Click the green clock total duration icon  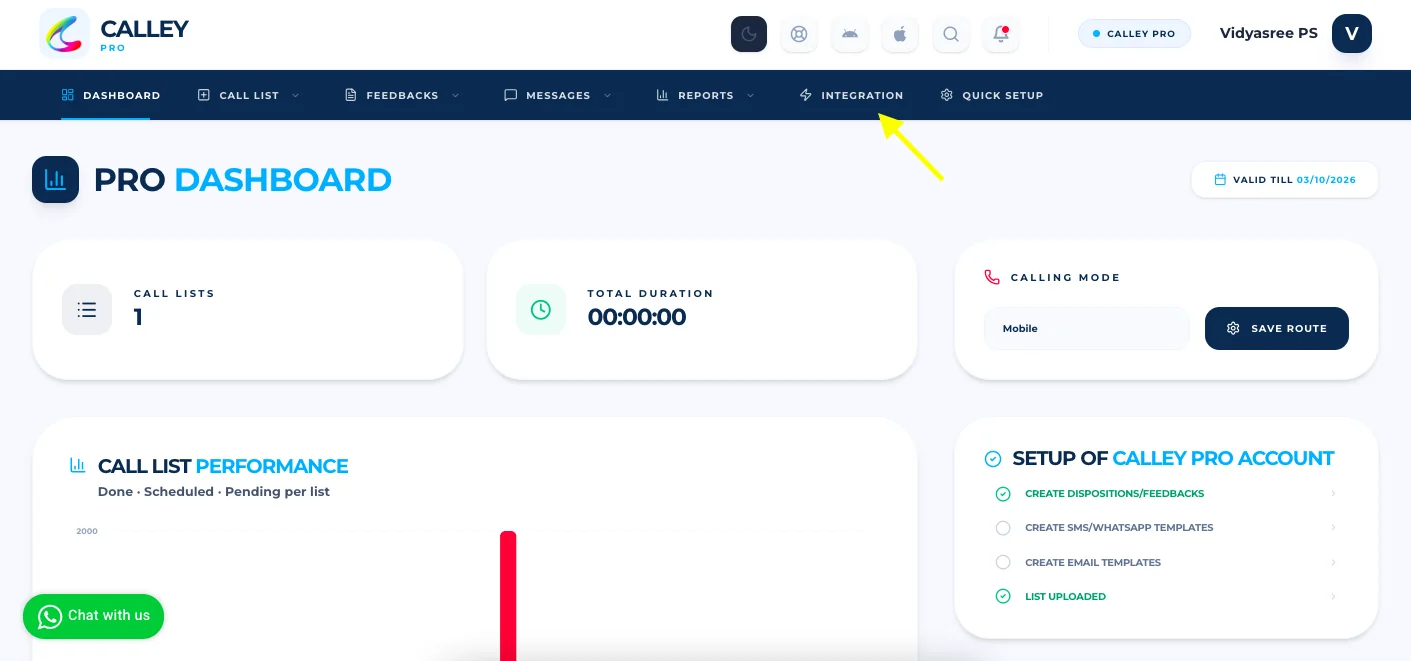[541, 309]
